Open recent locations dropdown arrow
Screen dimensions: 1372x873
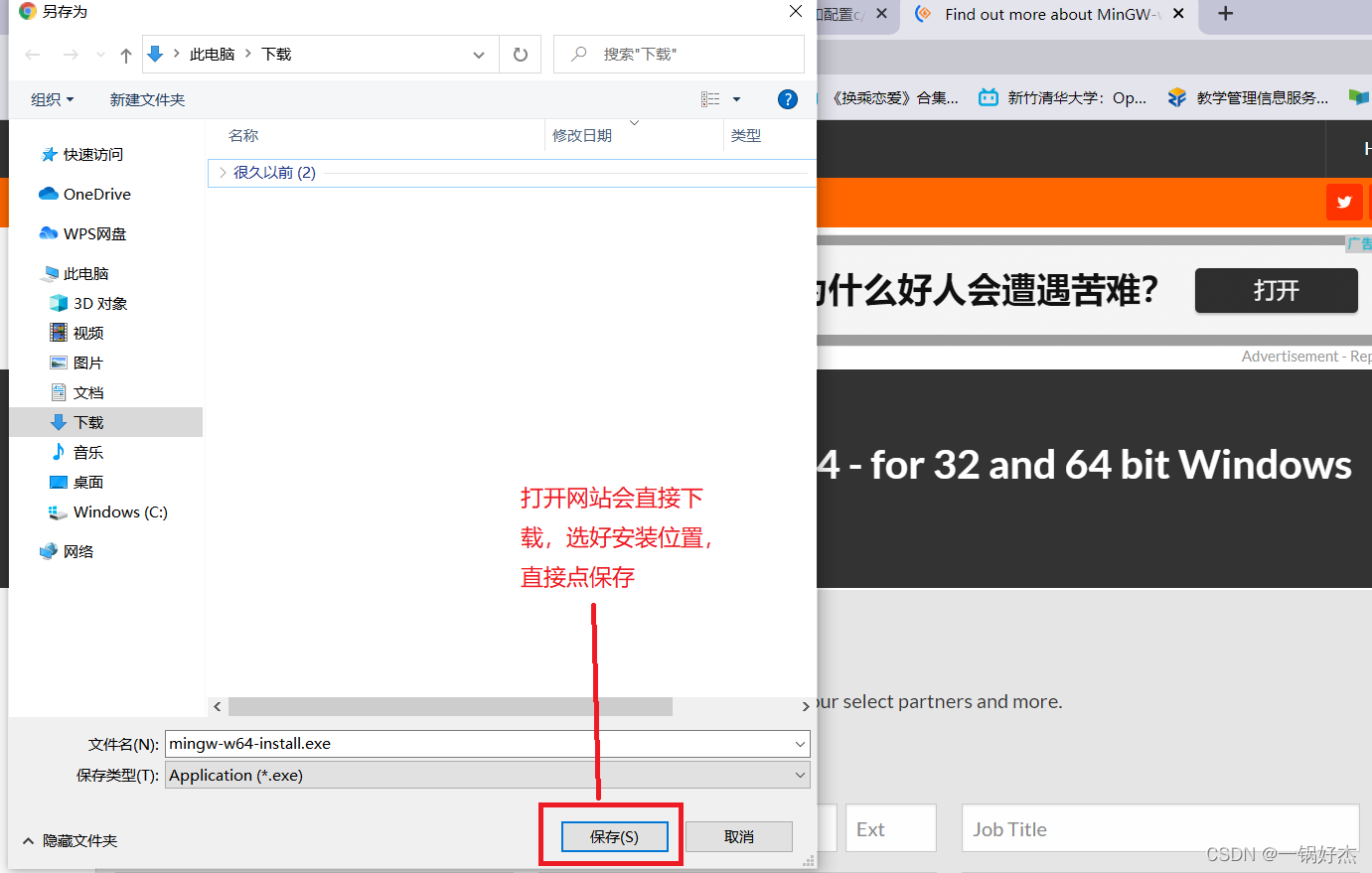click(x=100, y=55)
